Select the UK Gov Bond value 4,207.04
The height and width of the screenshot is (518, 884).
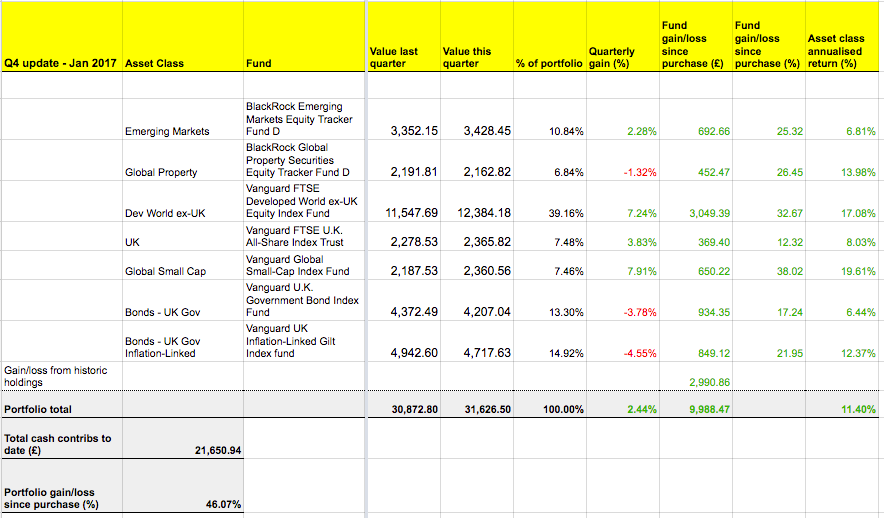[x=476, y=312]
